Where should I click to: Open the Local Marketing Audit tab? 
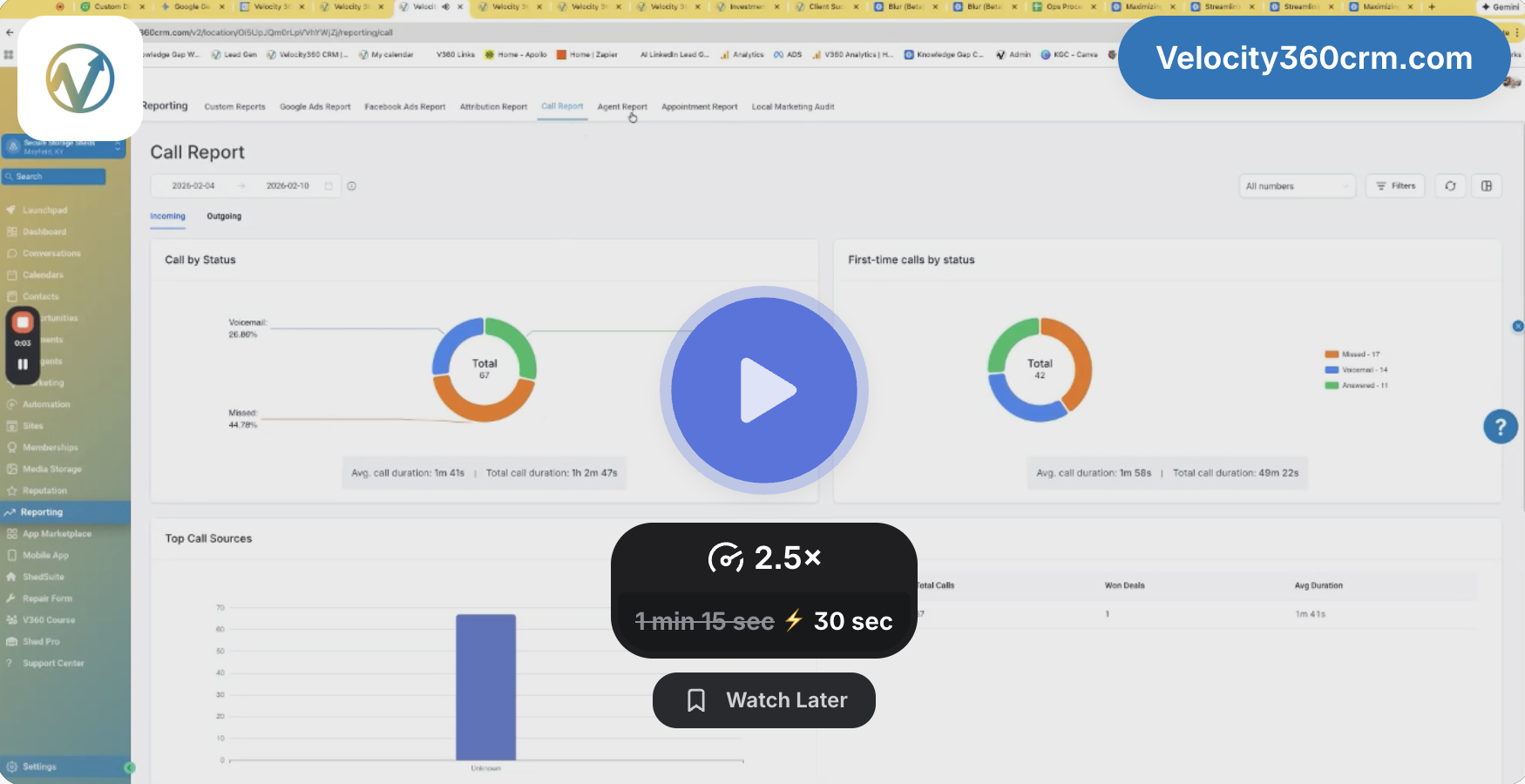(793, 107)
